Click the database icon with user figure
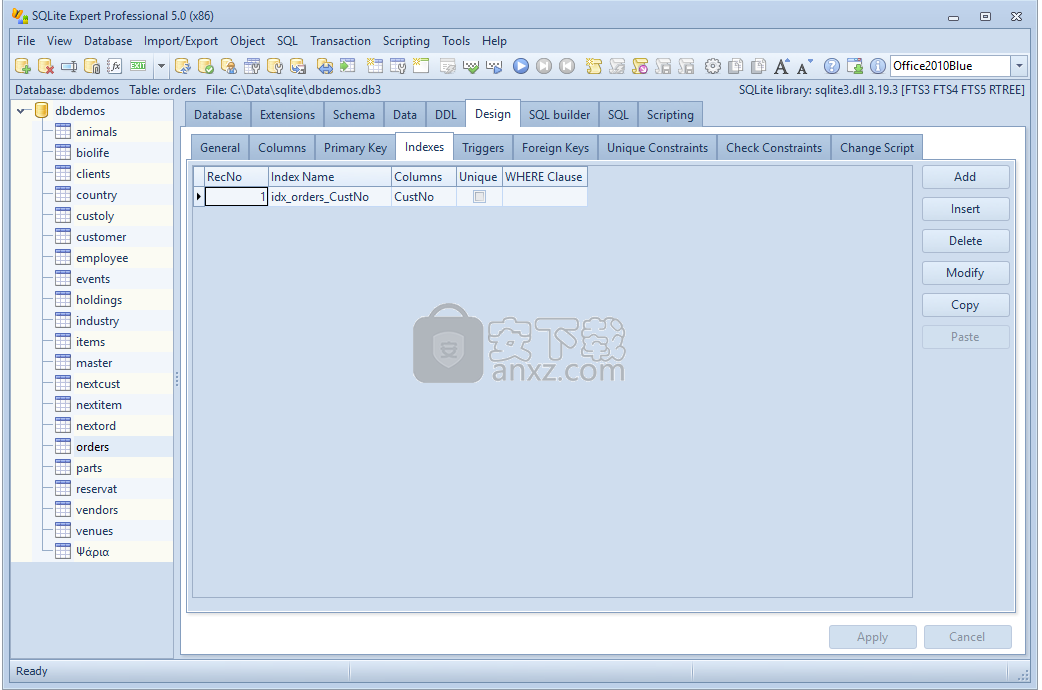 [x=229, y=66]
